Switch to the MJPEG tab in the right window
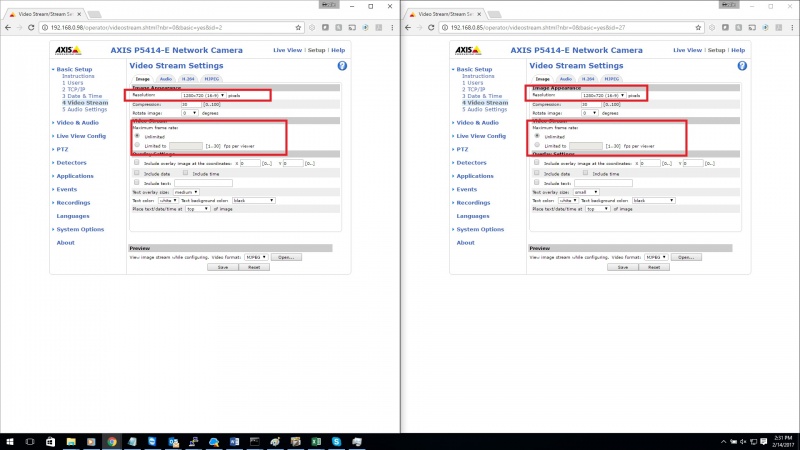This screenshot has height=450, width=800. [611, 79]
